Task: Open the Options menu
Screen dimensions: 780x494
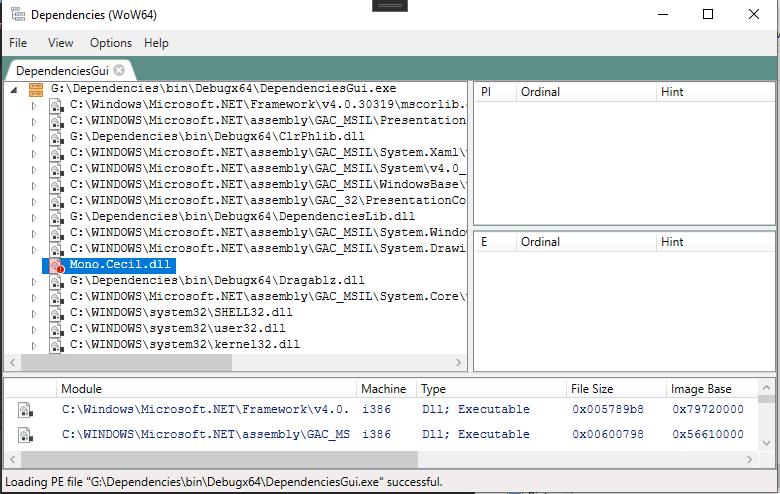Action: click(110, 43)
